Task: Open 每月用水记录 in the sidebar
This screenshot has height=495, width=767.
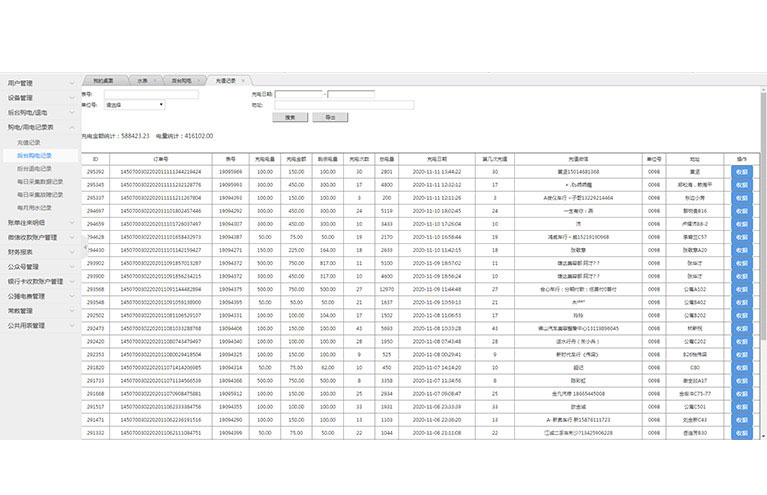Action: click(34, 208)
